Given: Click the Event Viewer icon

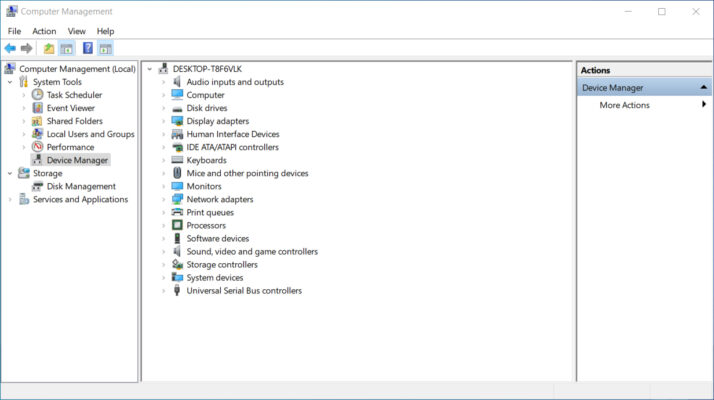Looking at the screenshot, I should pyautogui.click(x=37, y=108).
